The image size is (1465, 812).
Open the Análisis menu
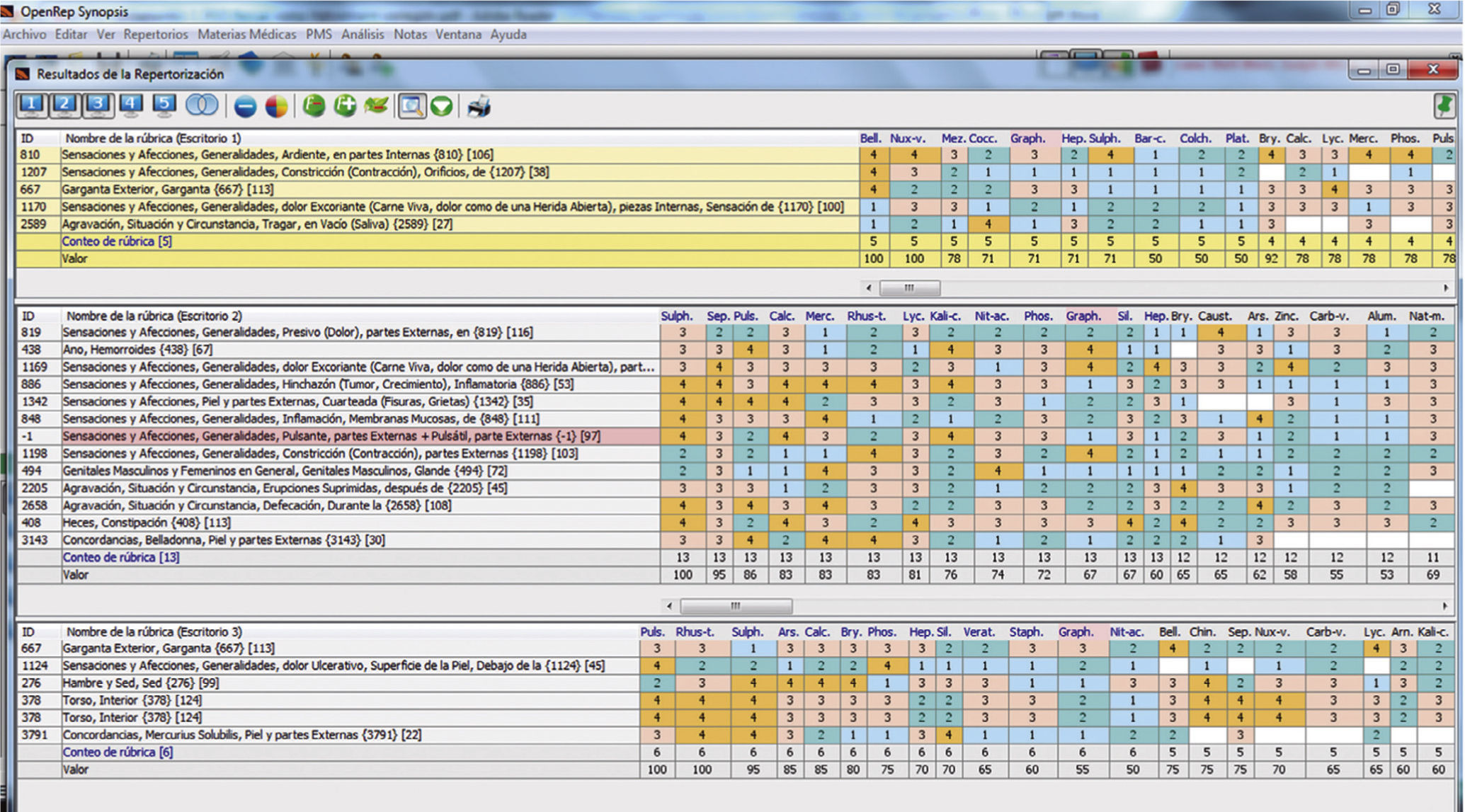pos(363,34)
